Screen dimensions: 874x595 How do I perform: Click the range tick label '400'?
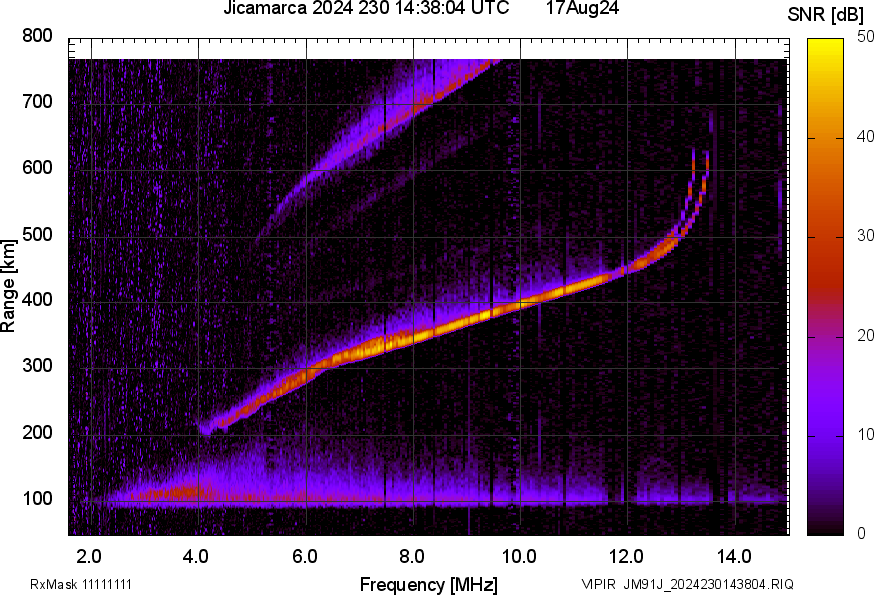pos(37,299)
